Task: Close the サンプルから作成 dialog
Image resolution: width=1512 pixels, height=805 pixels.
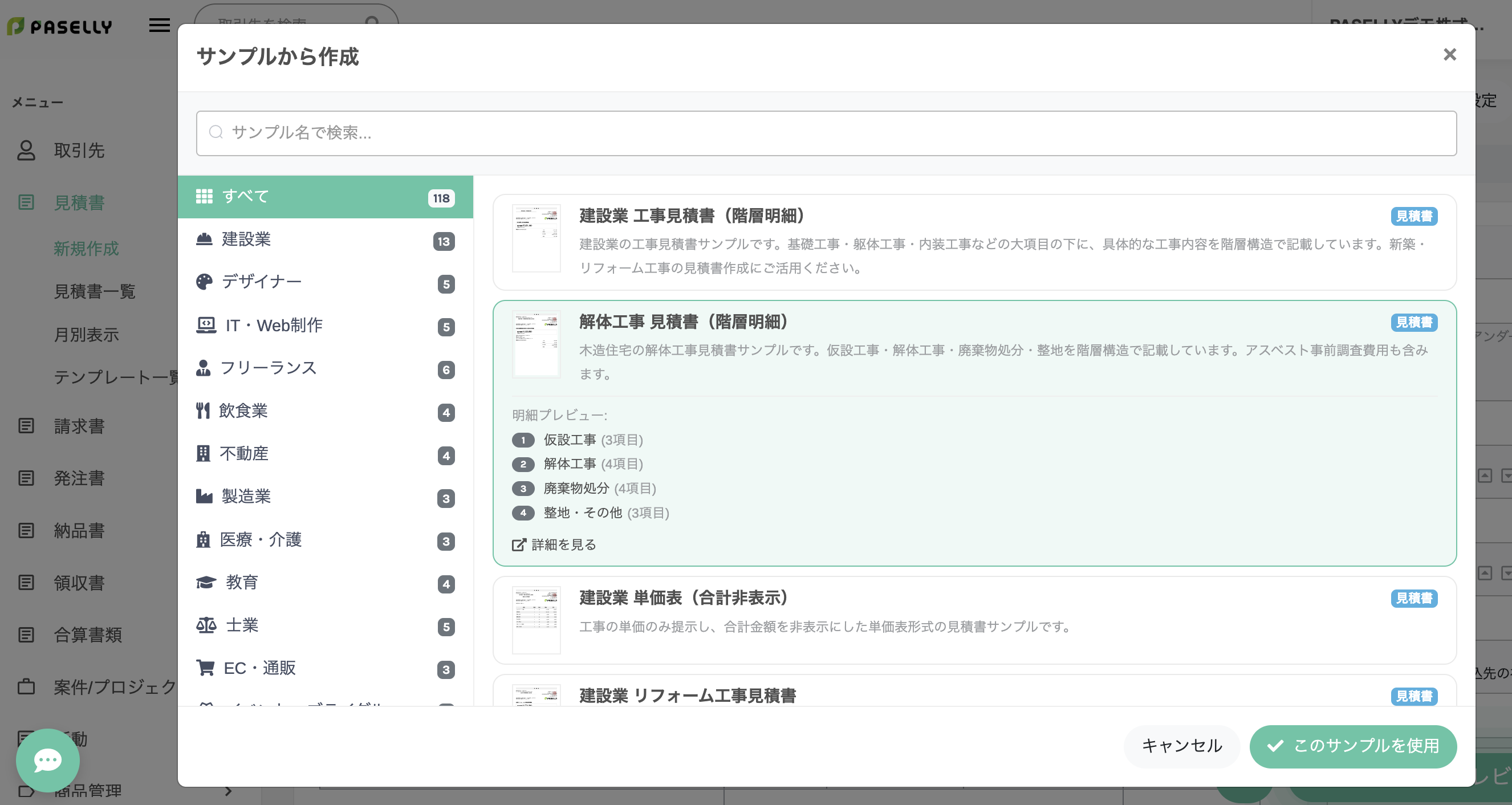Action: pyautogui.click(x=1449, y=55)
